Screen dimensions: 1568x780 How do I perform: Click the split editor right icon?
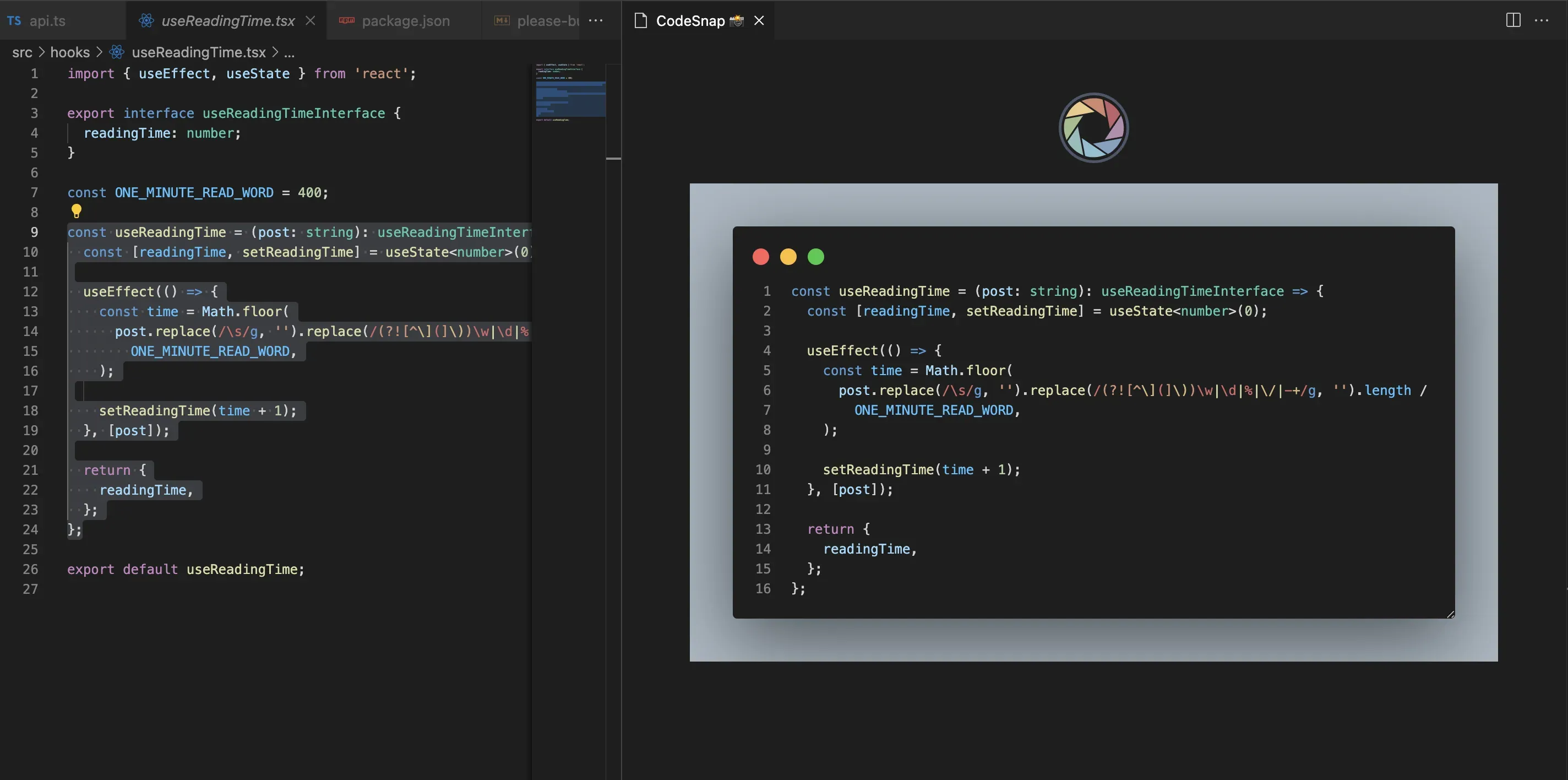pos(1512,20)
